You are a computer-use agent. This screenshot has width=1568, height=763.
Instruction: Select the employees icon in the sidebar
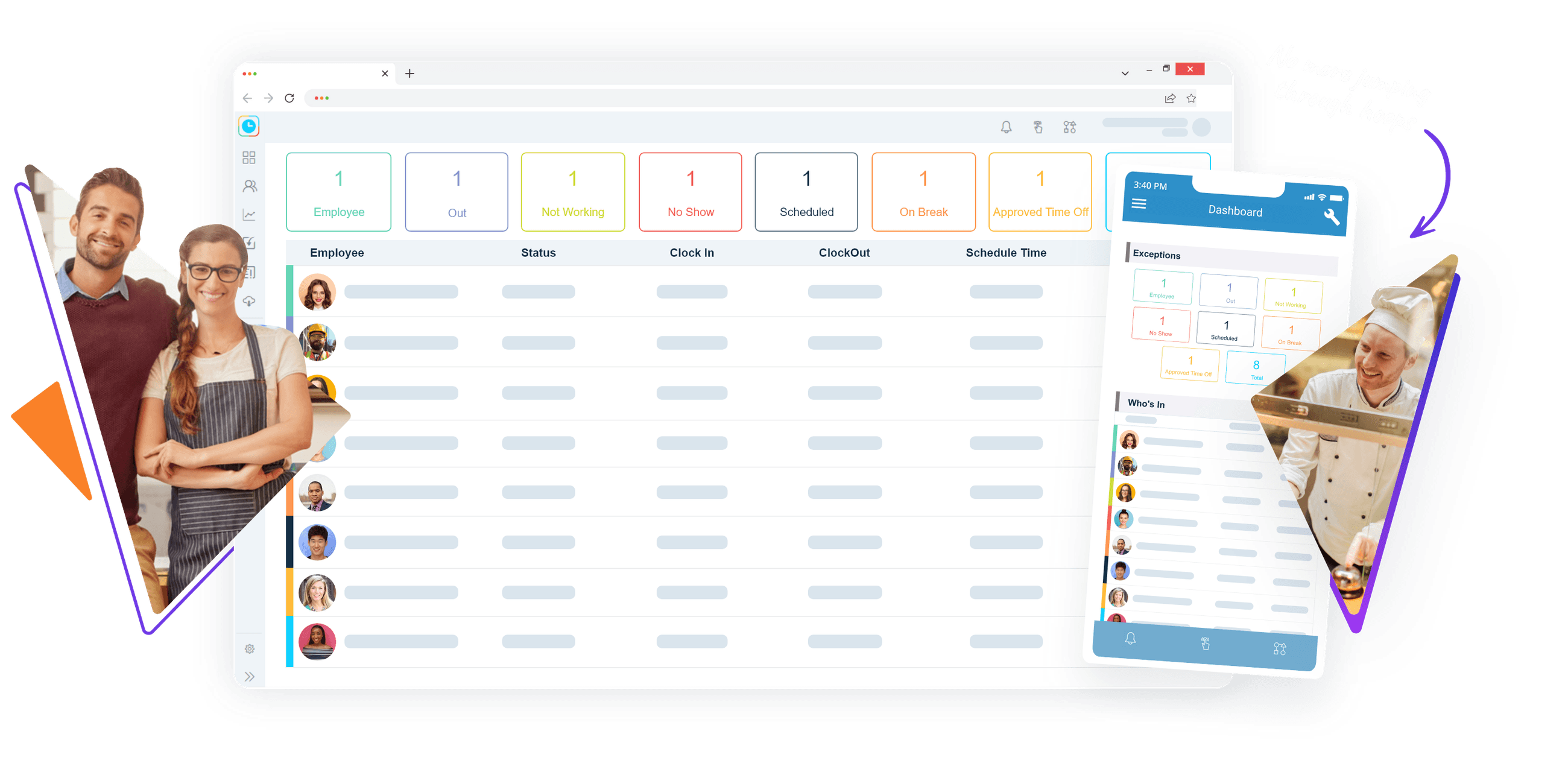coord(250,186)
